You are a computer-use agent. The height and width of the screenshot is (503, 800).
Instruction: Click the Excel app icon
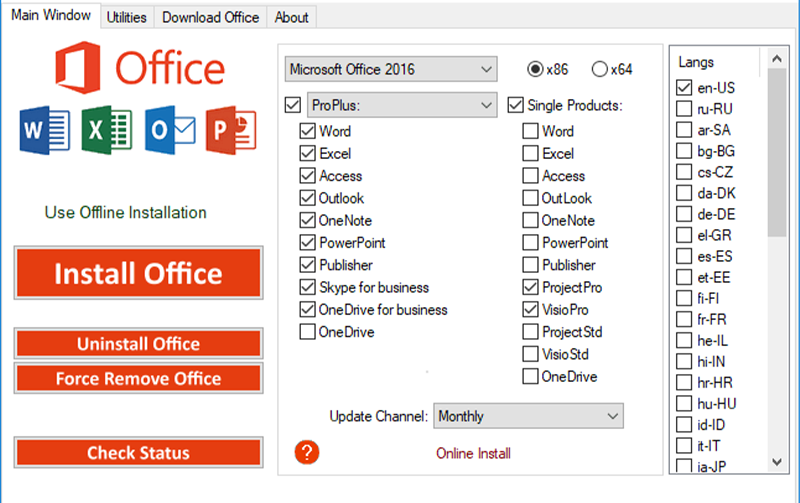tap(106, 130)
